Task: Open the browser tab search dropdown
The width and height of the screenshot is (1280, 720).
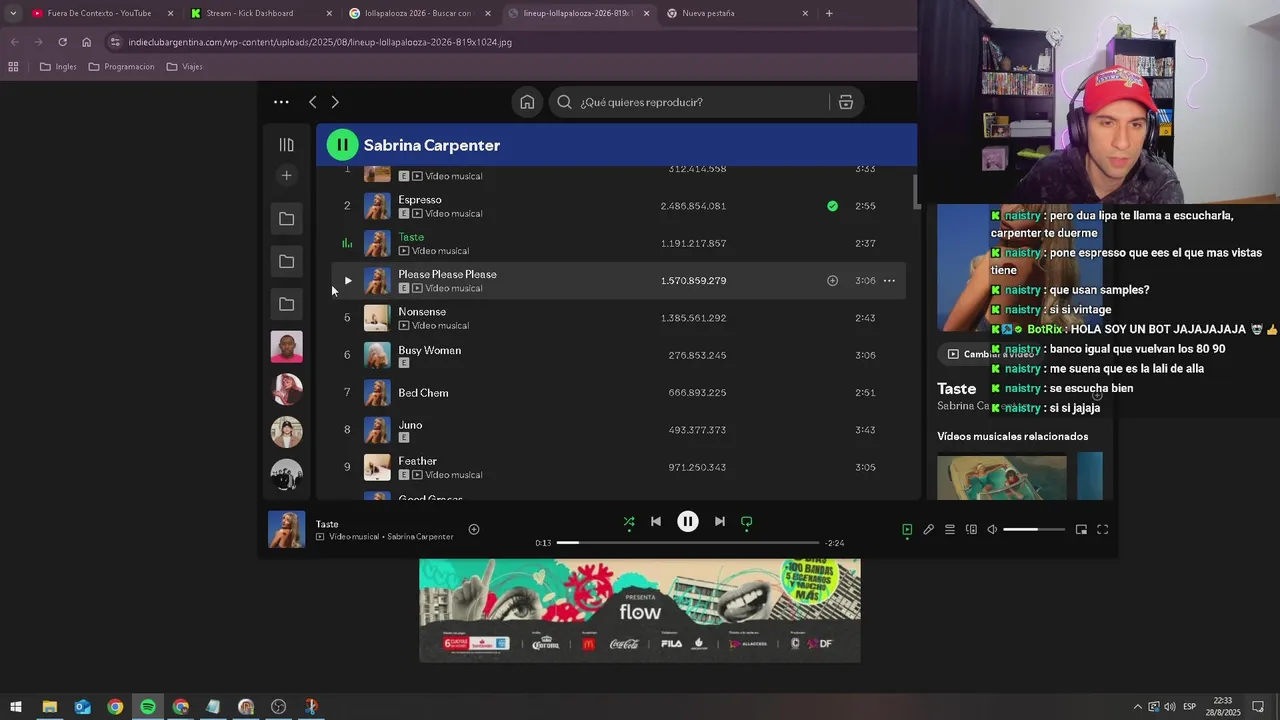Action: tap(13, 13)
